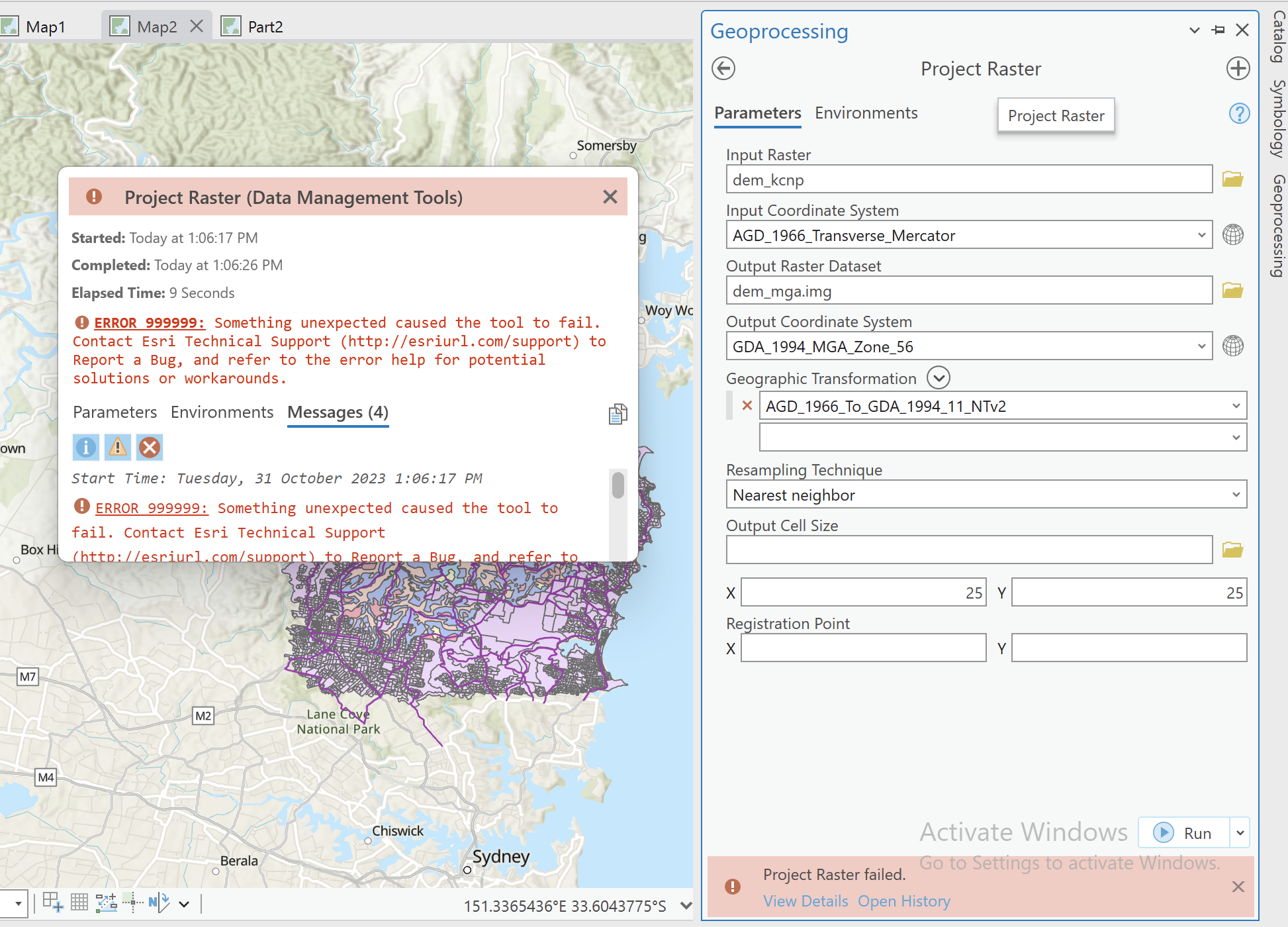Open the Resampling Technique dropdown

click(x=1235, y=494)
